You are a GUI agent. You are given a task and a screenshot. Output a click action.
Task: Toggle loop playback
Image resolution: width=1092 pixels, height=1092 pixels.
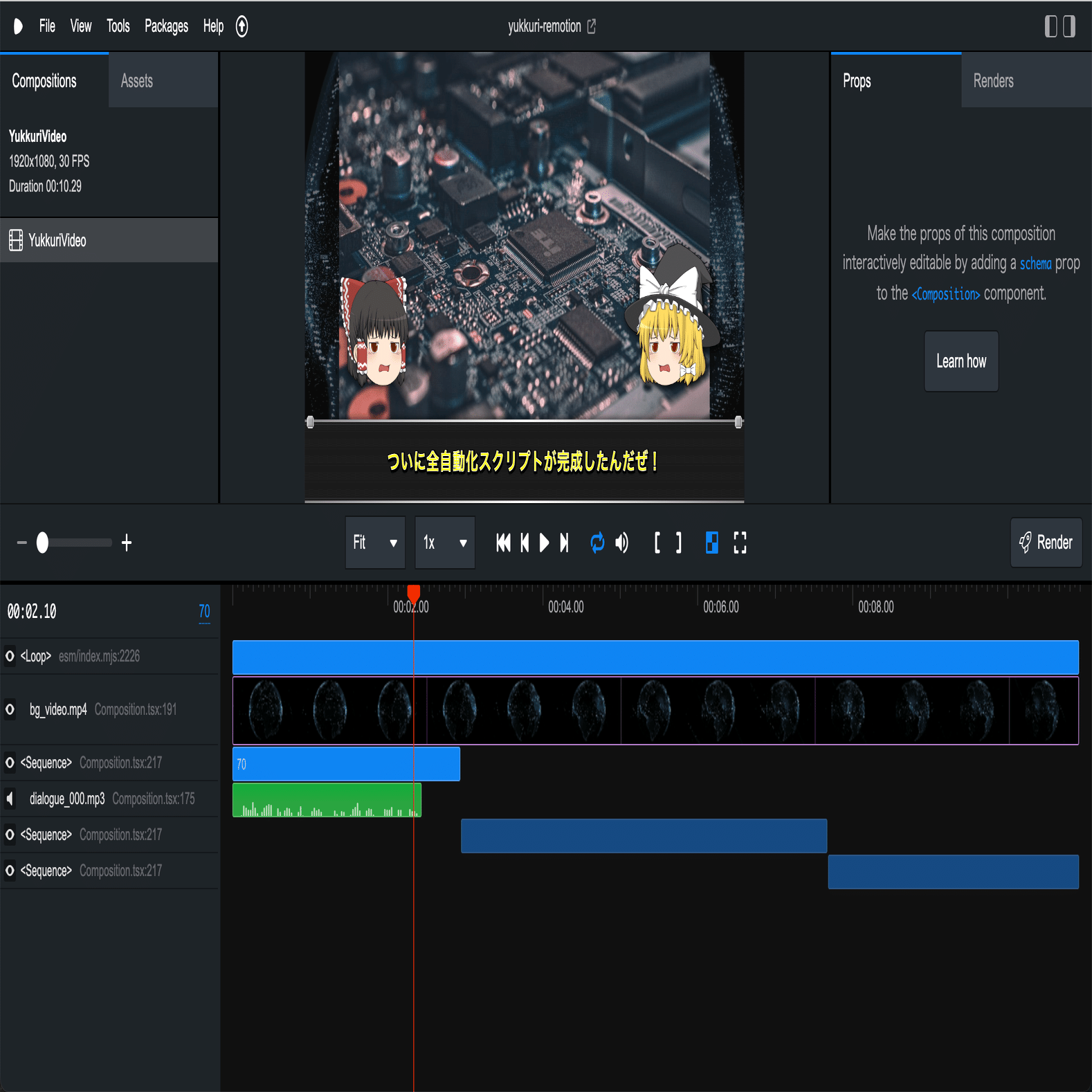pyautogui.click(x=597, y=543)
